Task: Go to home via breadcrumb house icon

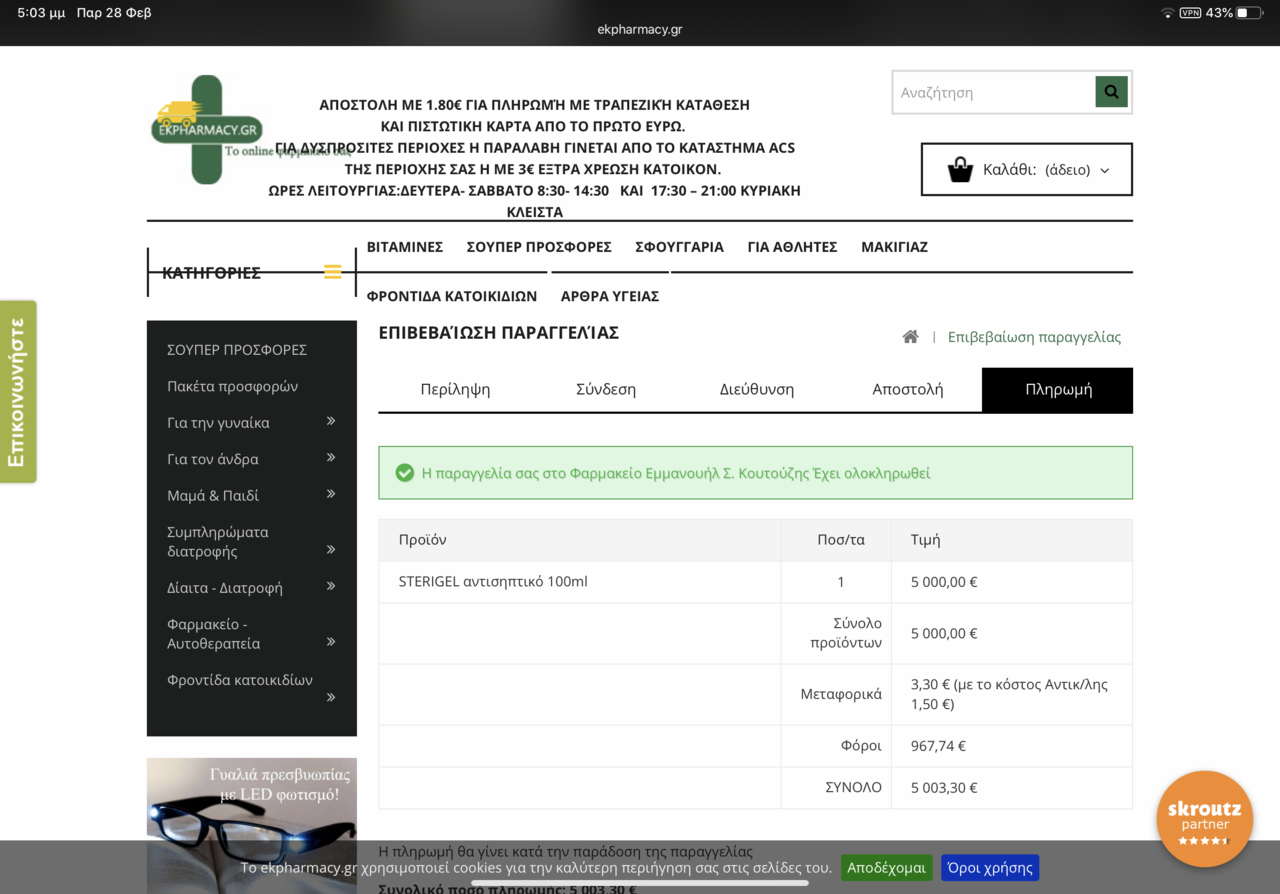Action: coord(910,337)
